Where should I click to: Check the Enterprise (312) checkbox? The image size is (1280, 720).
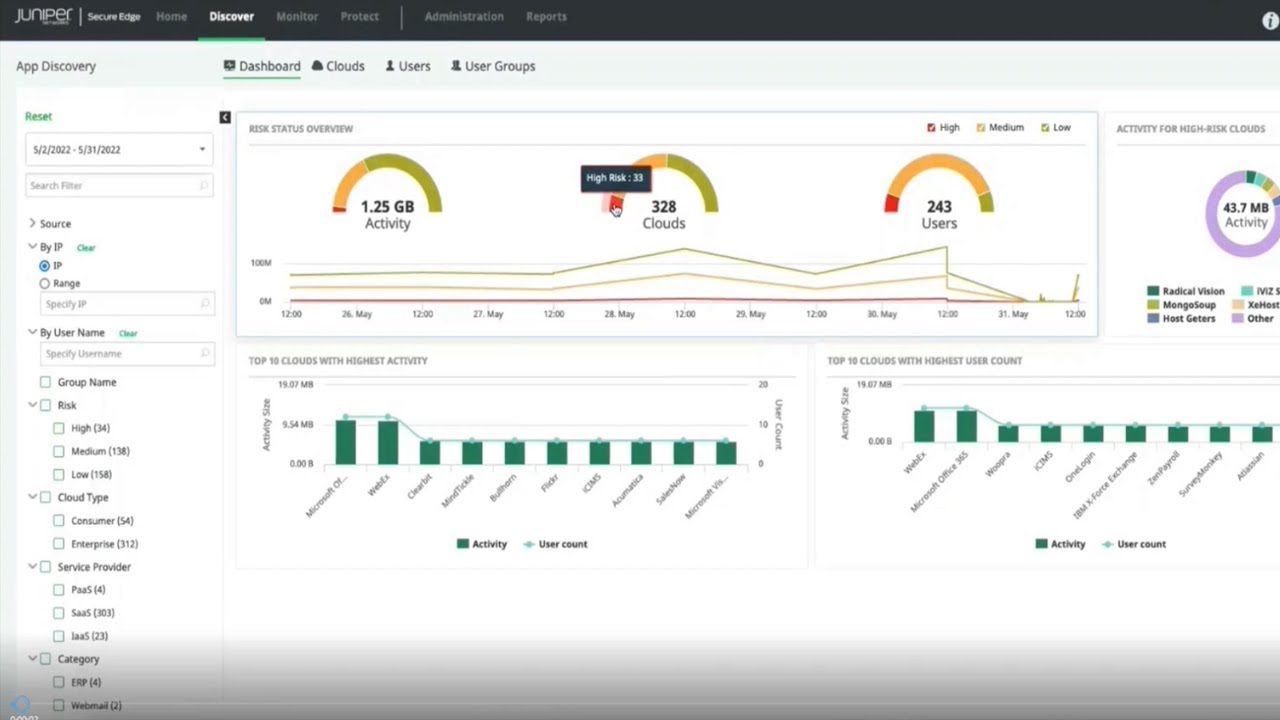coord(59,544)
